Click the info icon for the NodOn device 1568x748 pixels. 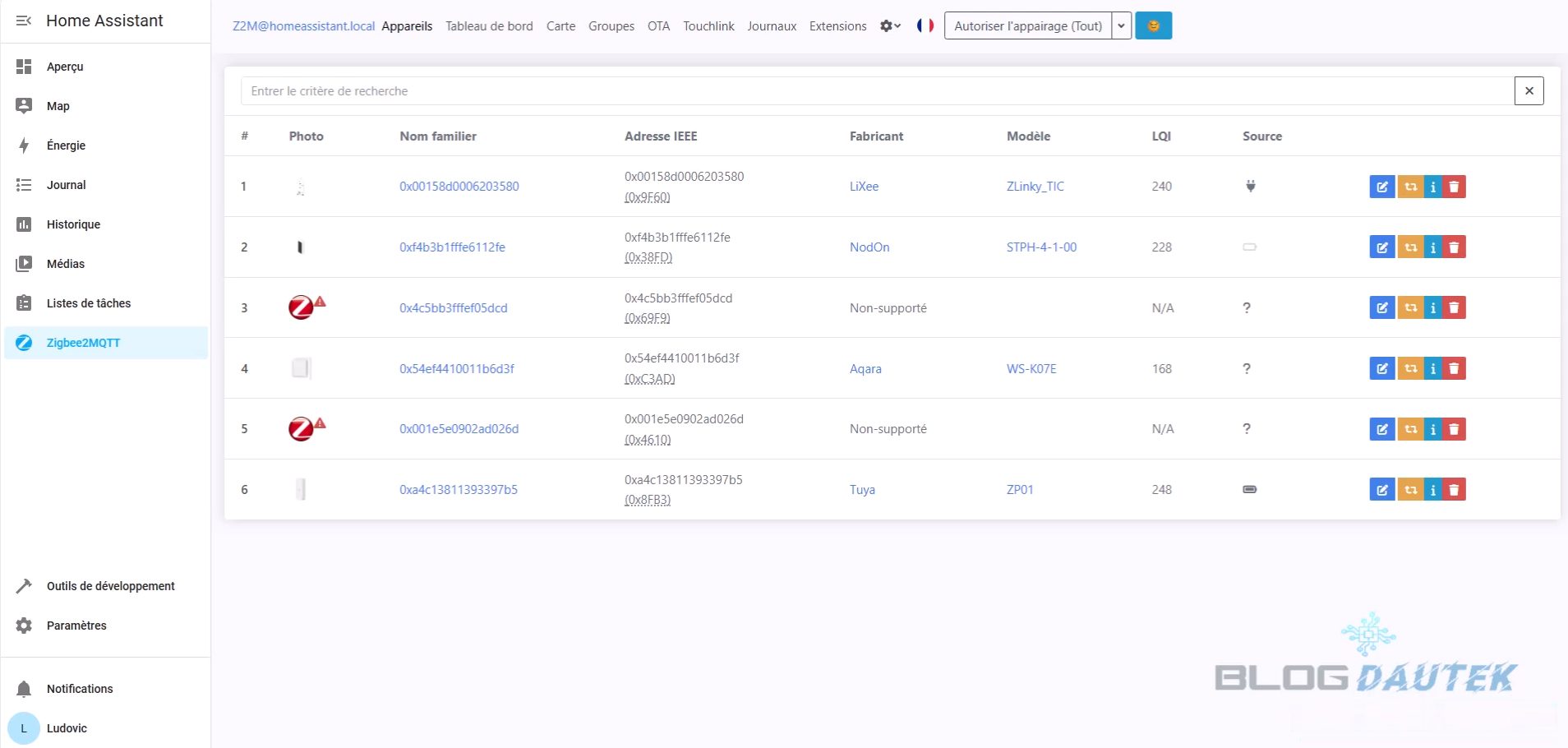coord(1432,247)
